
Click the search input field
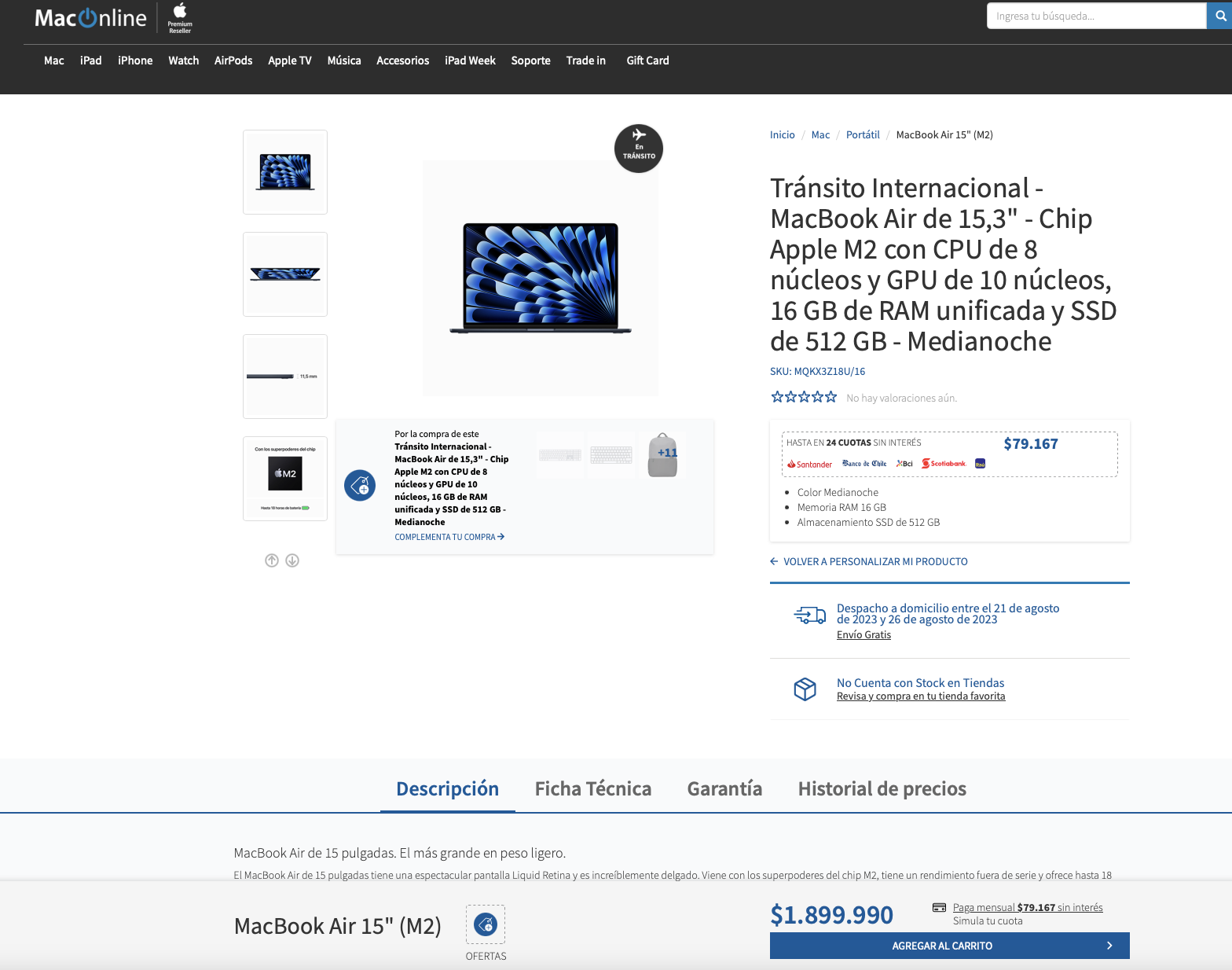pyautogui.click(x=1097, y=16)
